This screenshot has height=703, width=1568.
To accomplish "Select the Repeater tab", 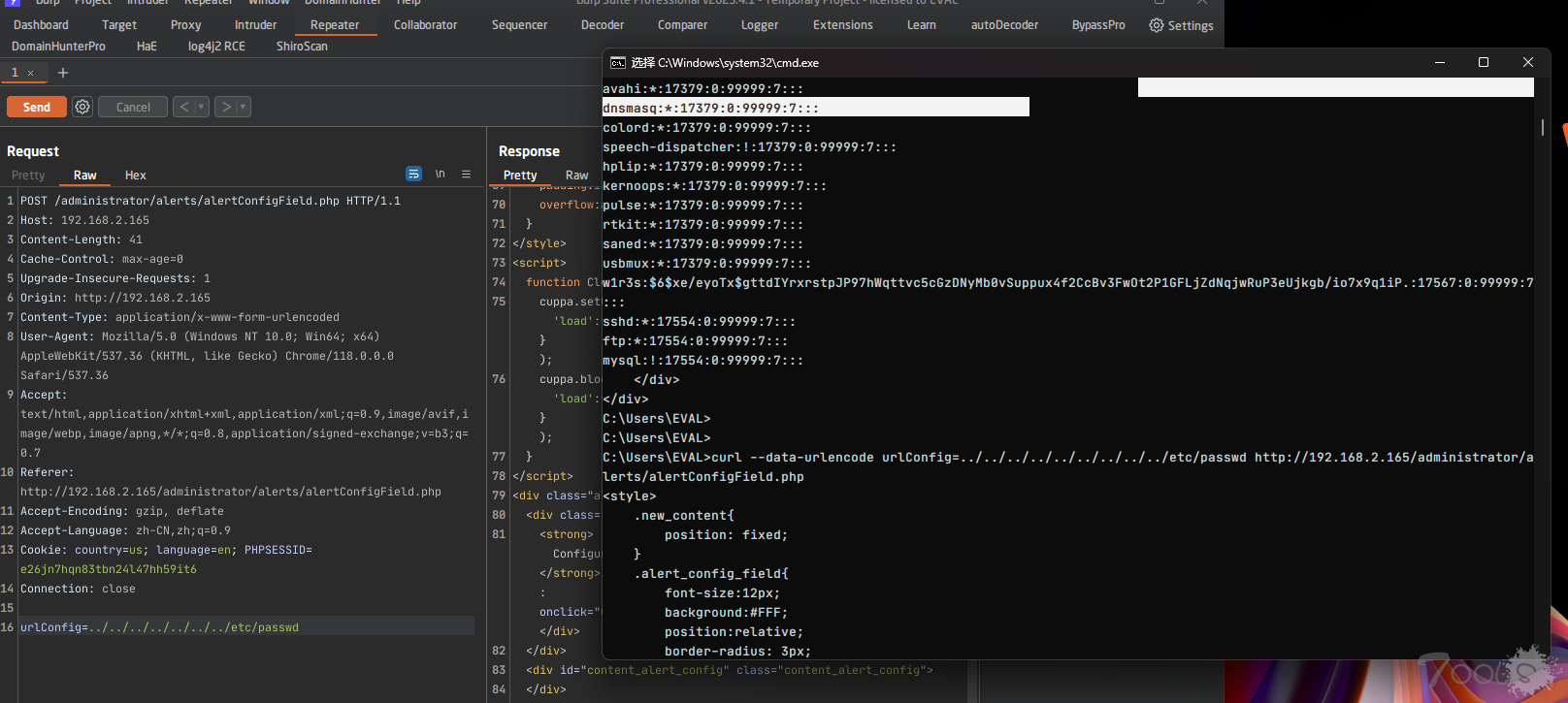I will [335, 25].
